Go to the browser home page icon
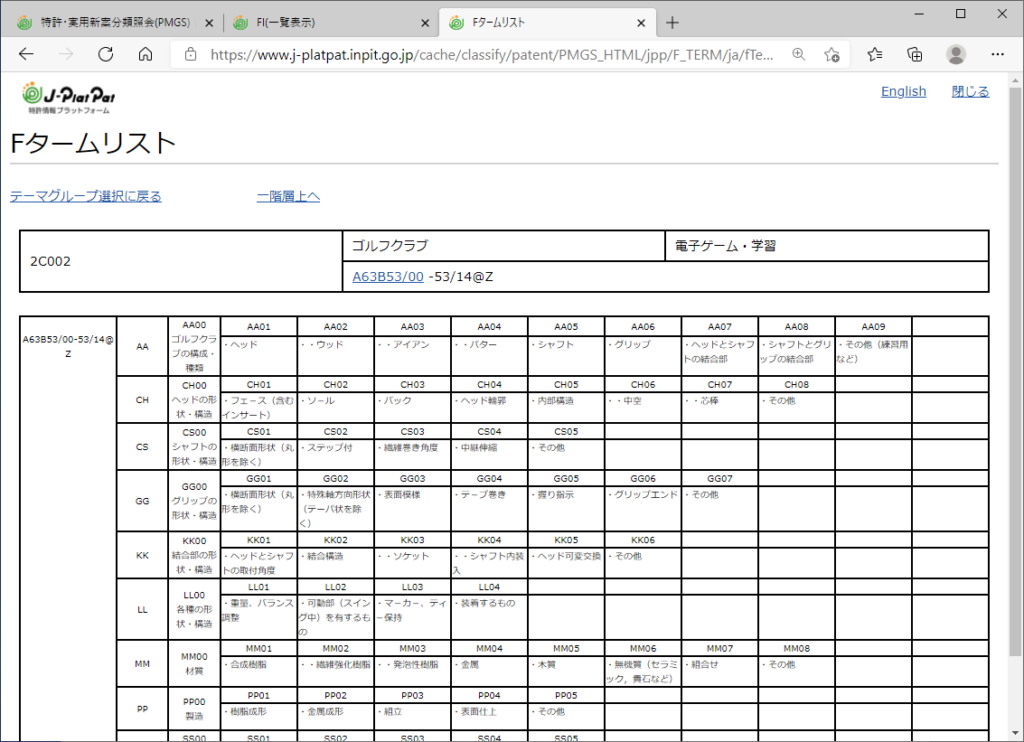The image size is (1024, 742). [145, 54]
